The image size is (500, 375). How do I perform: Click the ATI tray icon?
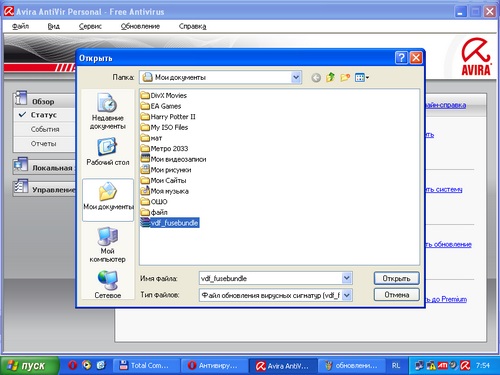pos(443,366)
